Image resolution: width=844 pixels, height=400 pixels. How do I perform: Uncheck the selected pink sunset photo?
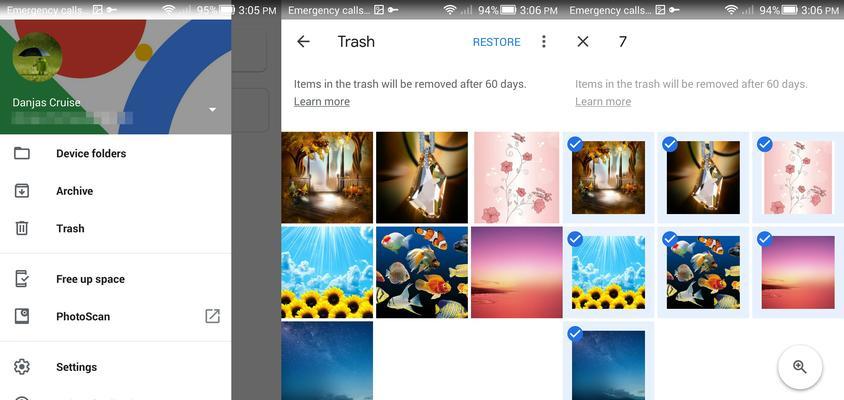[765, 239]
